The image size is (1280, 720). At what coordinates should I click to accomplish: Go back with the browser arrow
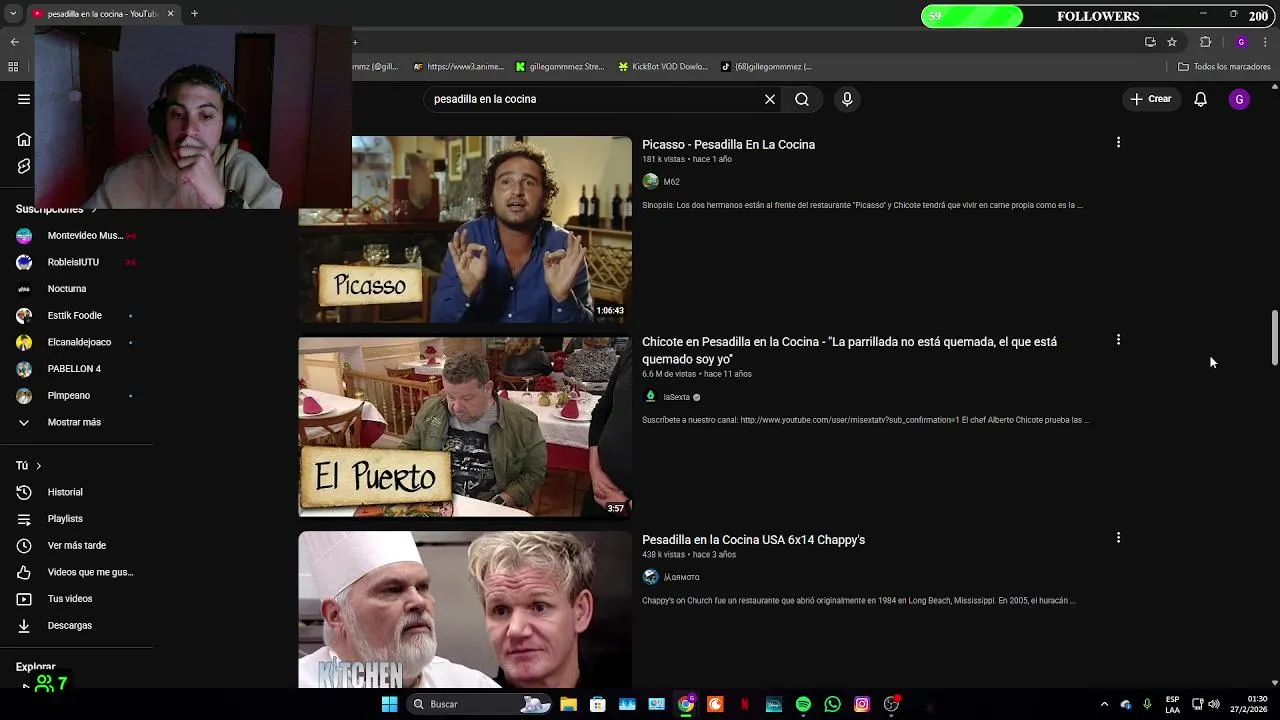coord(14,42)
